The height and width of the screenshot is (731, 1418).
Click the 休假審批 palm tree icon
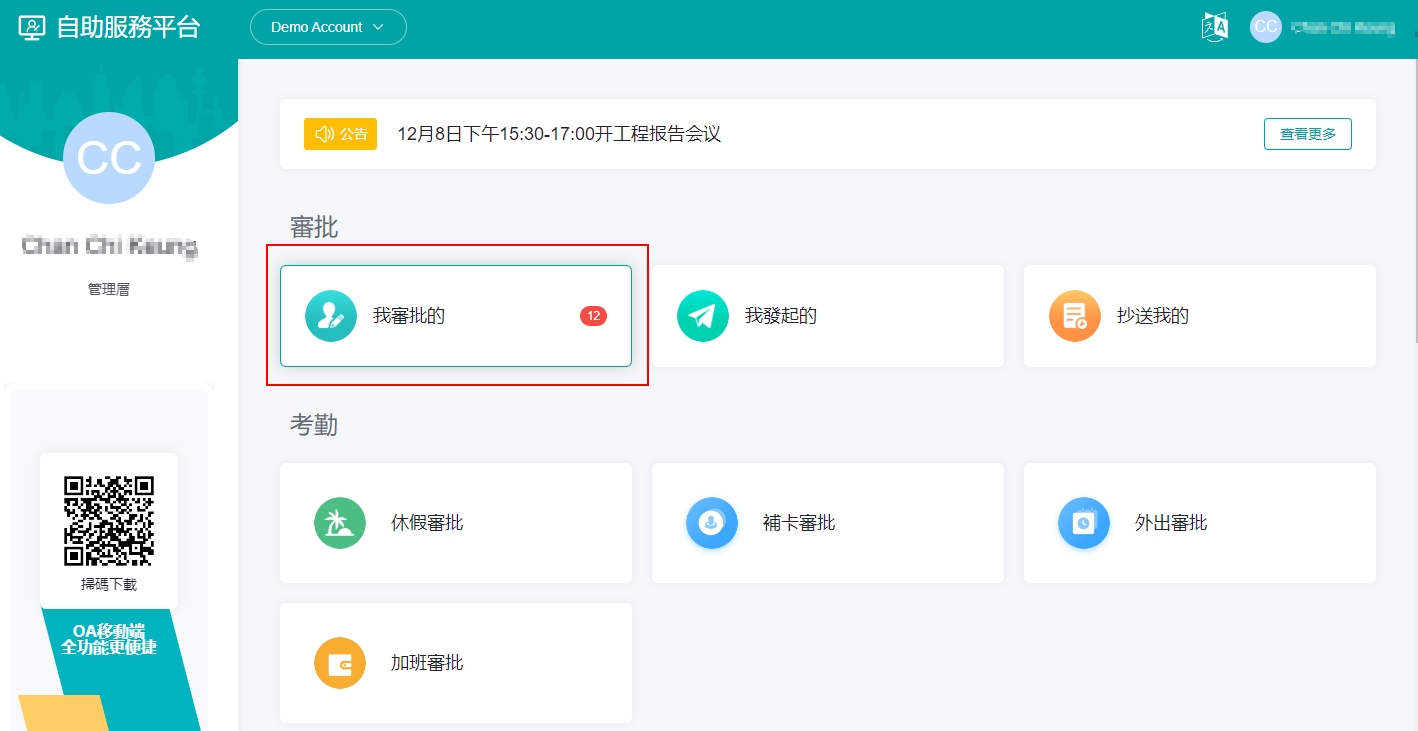click(339, 523)
